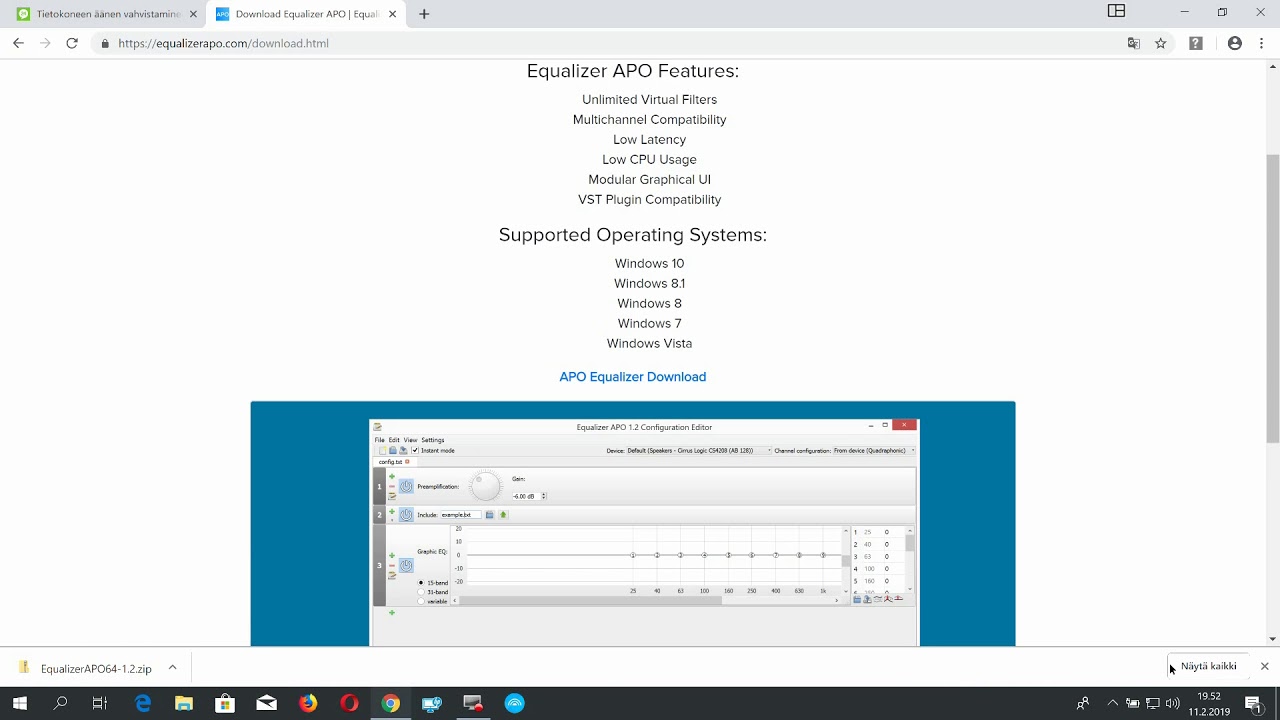The height and width of the screenshot is (720, 1280).
Task: Click the volume icon in system tray
Action: pos(1173,703)
